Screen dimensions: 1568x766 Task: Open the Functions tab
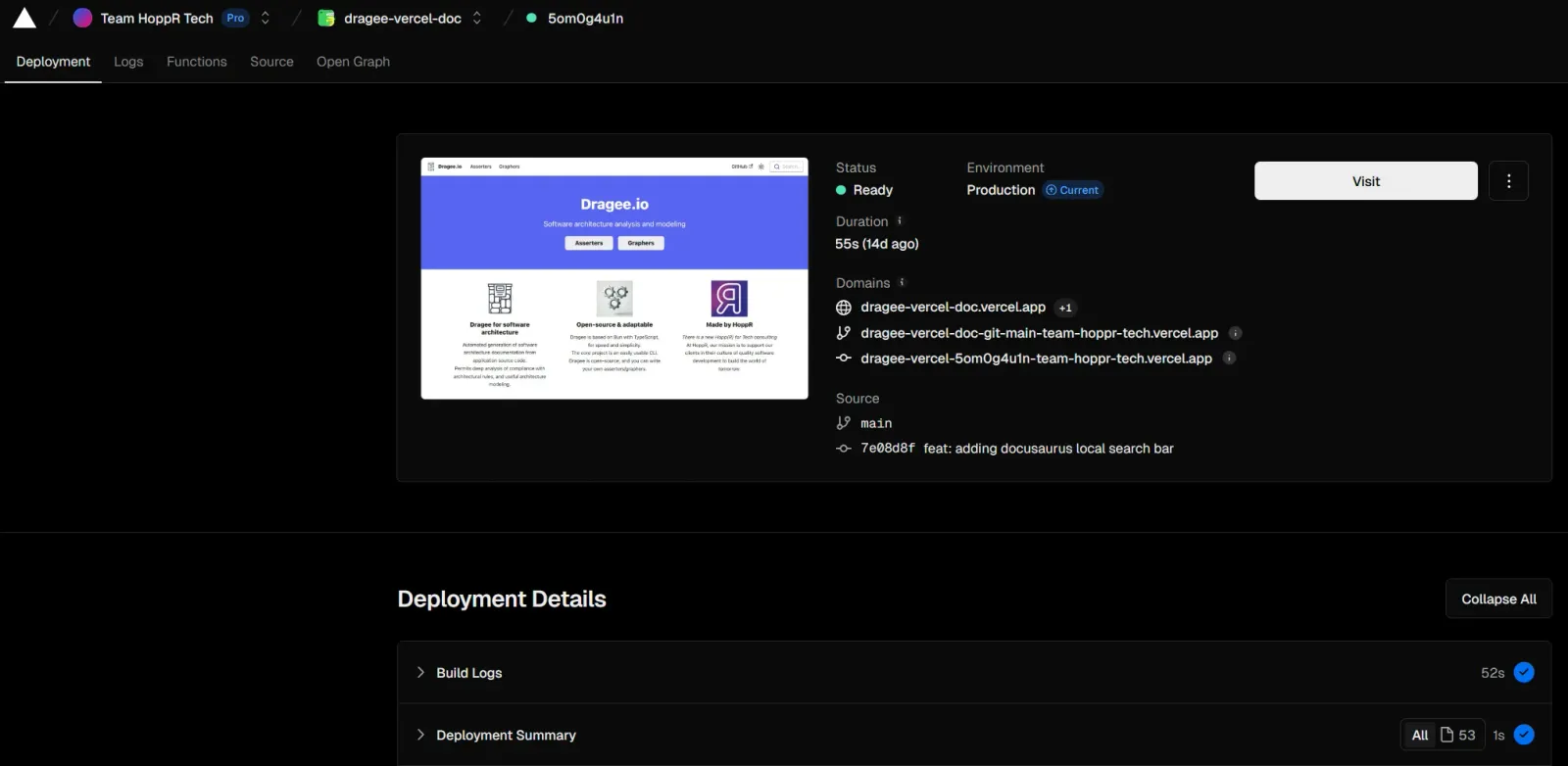tap(196, 62)
